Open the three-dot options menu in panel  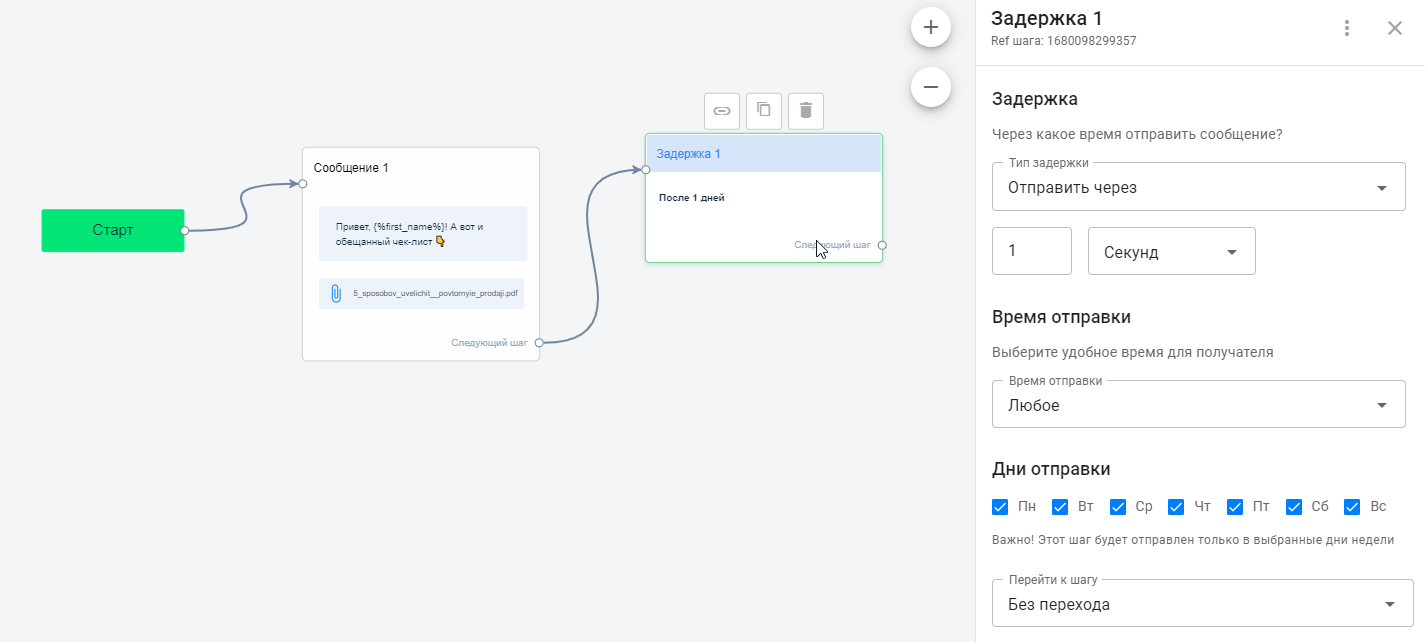1347,28
